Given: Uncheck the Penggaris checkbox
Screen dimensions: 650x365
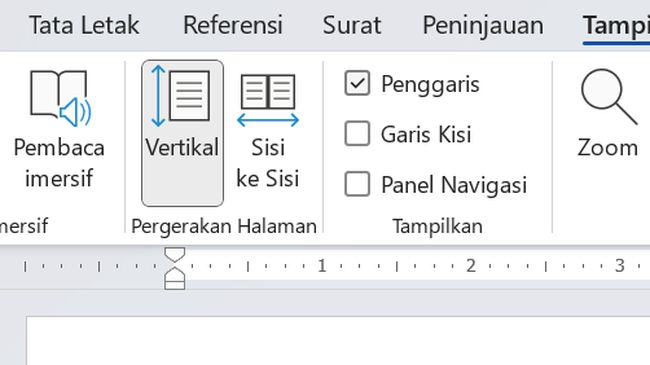Looking at the screenshot, I should point(357,83).
